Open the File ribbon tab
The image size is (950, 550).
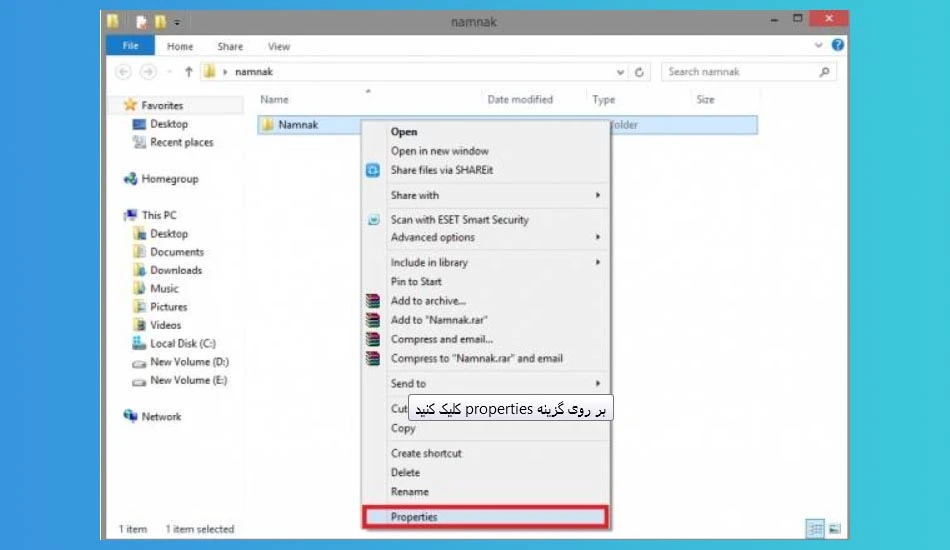tap(130, 45)
